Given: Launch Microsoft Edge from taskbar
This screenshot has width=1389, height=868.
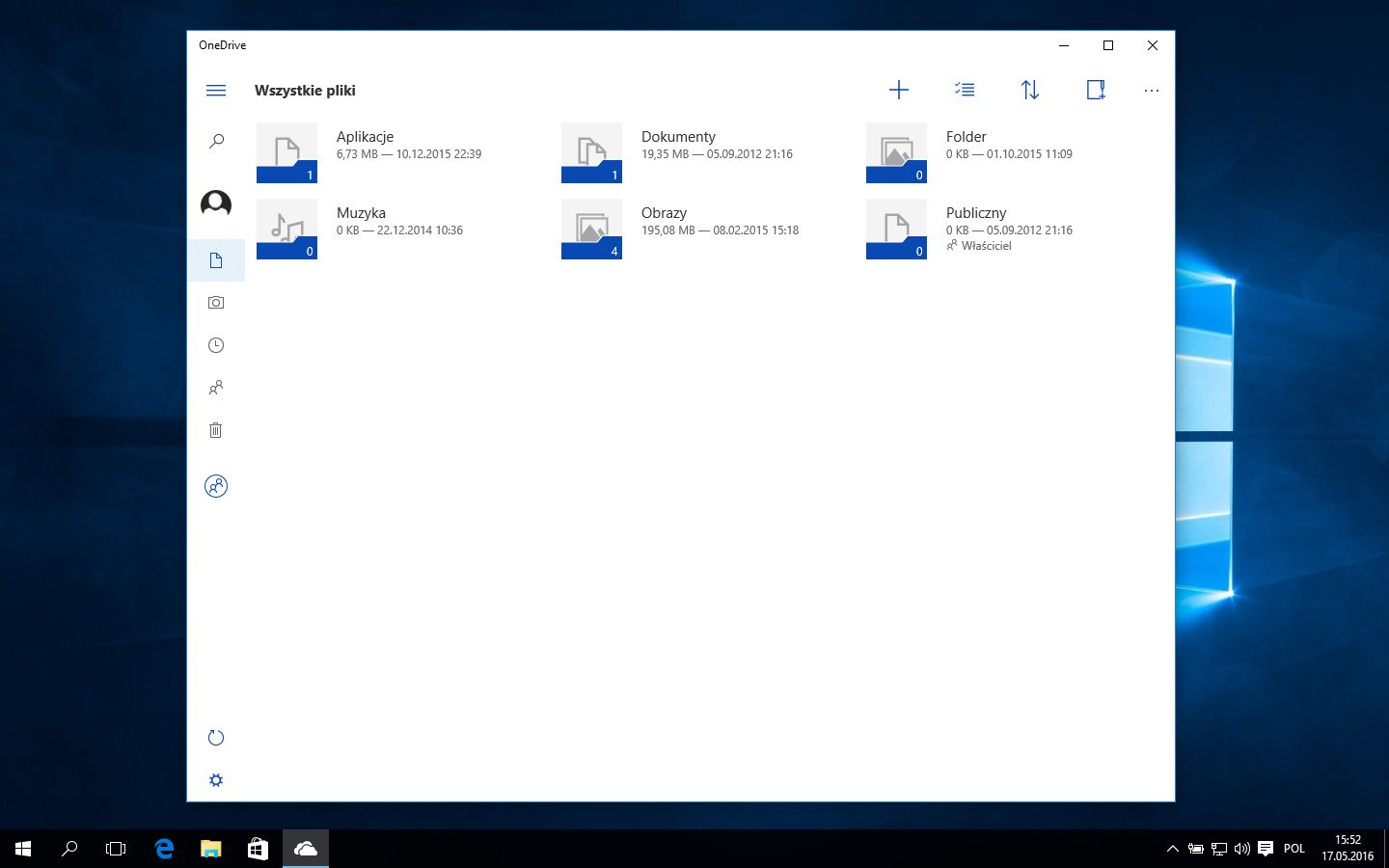Looking at the screenshot, I should (164, 849).
